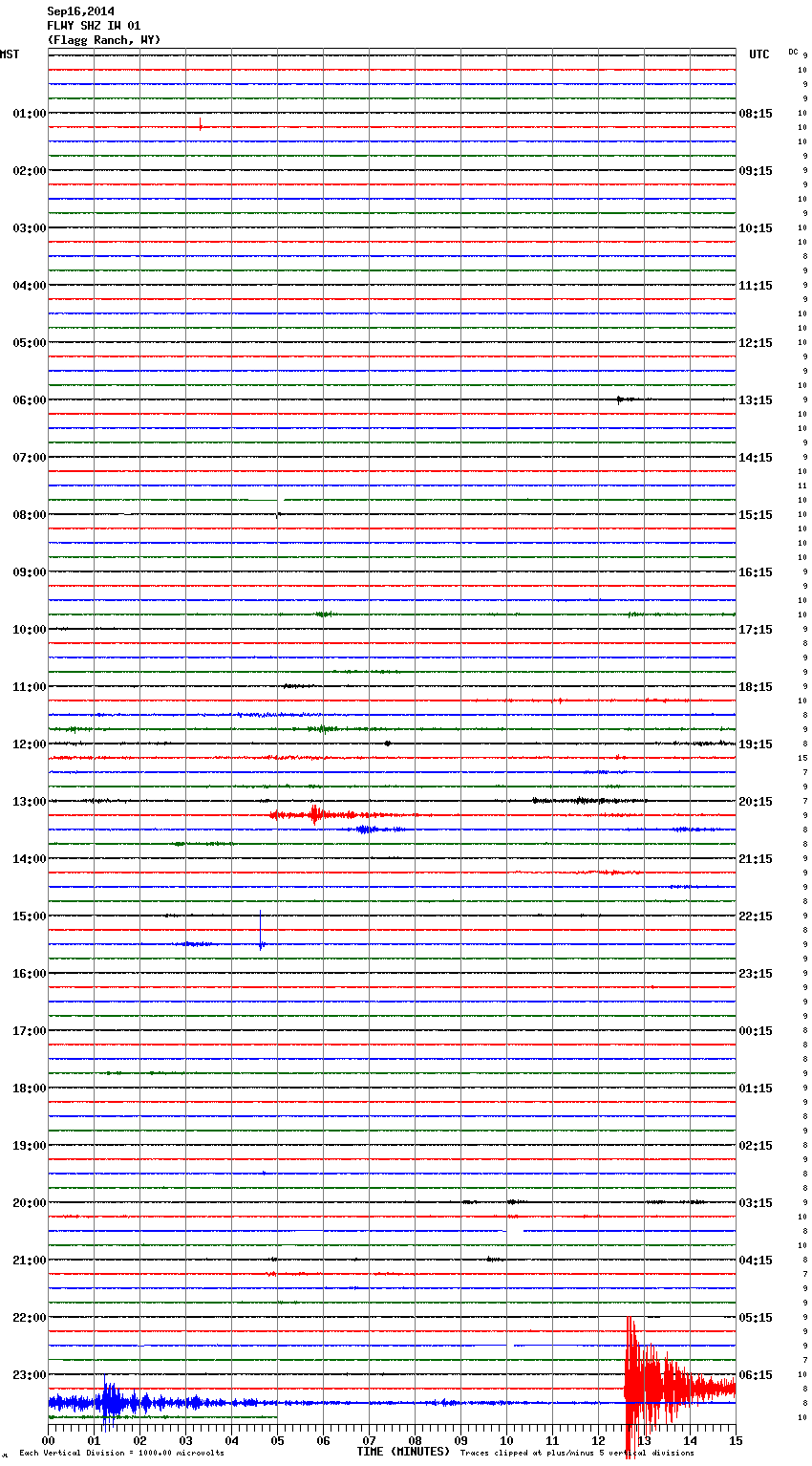The image size is (812, 1466).
Task: Click the small red spike in the 01:00 hour
Action: tap(201, 125)
